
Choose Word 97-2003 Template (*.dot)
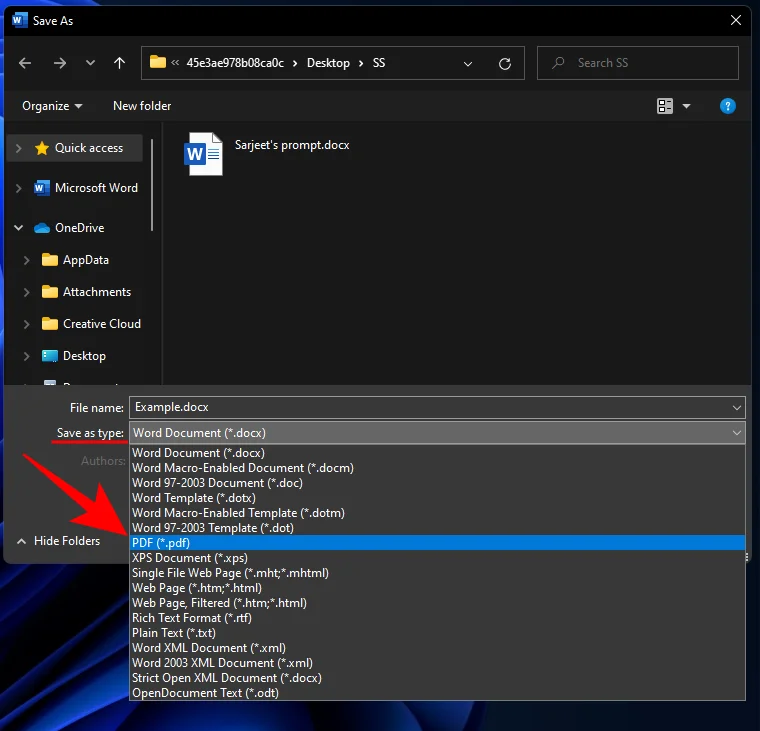coord(437,528)
